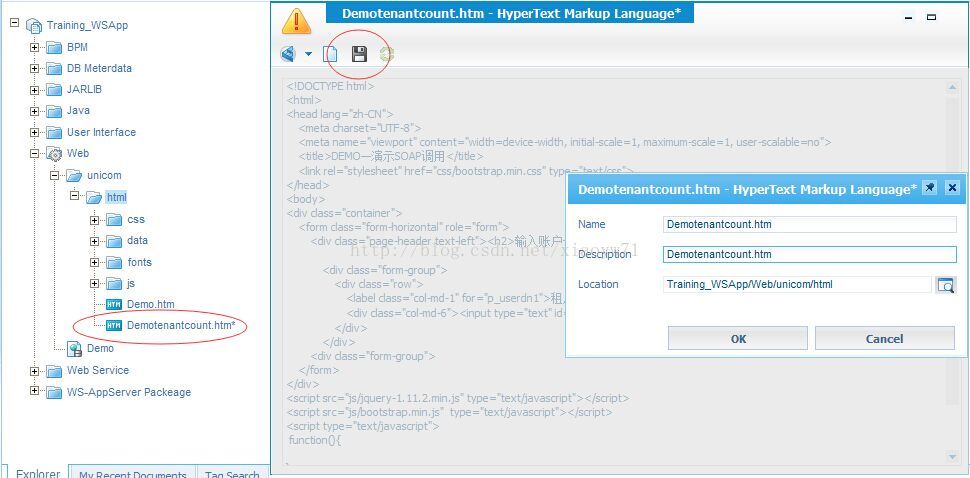Click the Web Service folder icon
Image resolution: width=970 pixels, height=478 pixels.
click(54, 371)
